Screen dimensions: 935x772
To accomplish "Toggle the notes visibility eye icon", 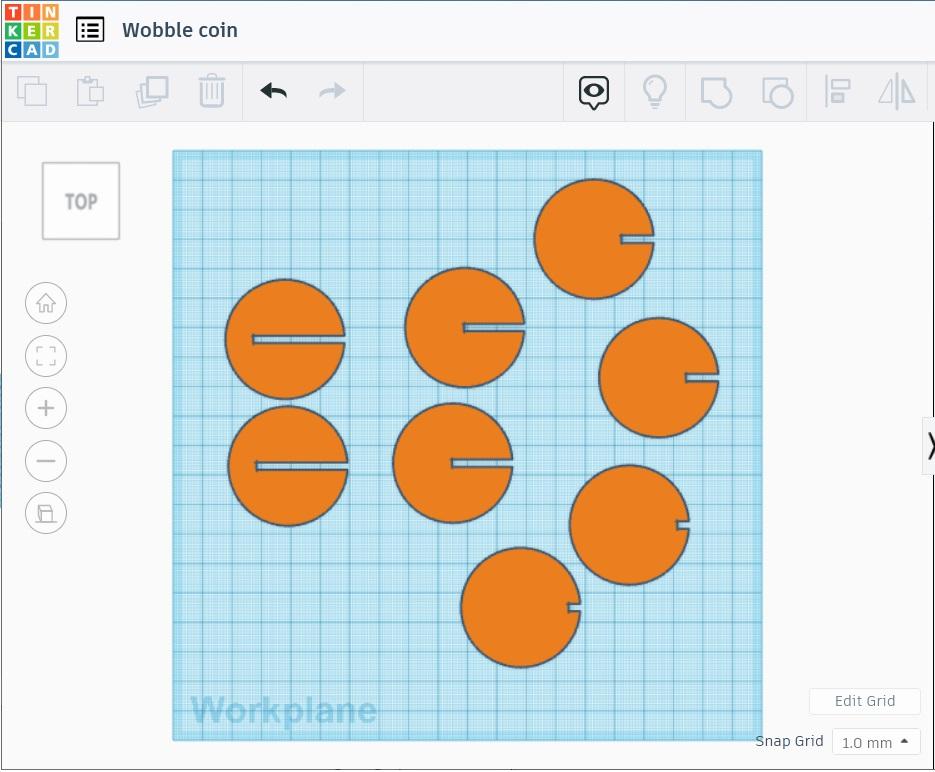I will [594, 92].
